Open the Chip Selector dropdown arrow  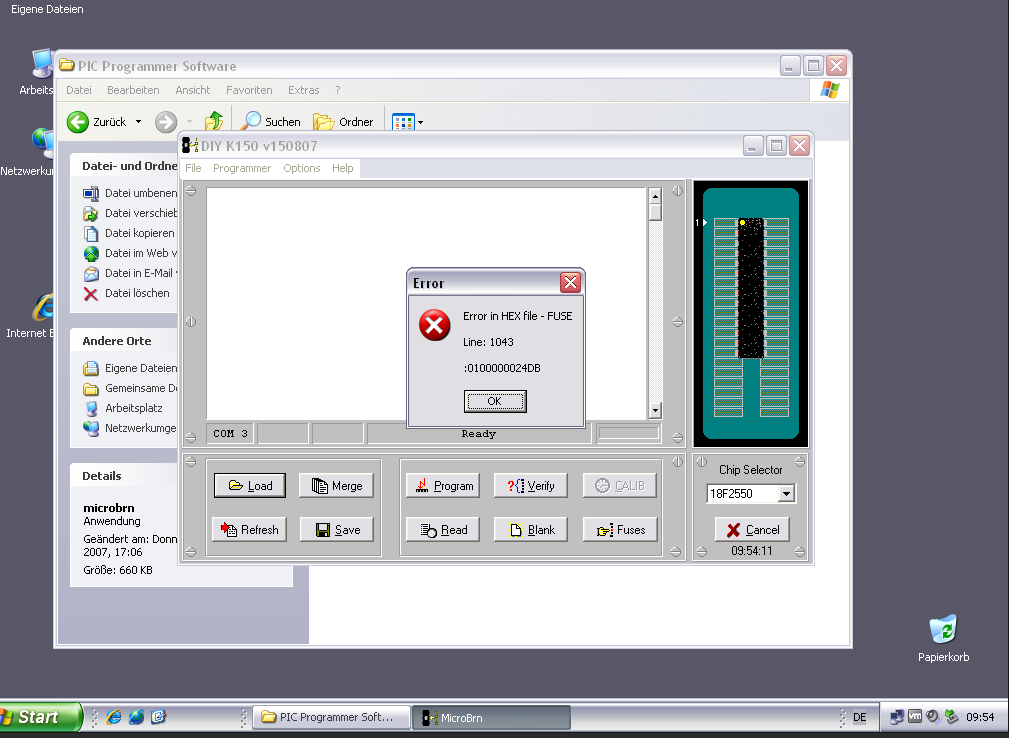point(786,494)
